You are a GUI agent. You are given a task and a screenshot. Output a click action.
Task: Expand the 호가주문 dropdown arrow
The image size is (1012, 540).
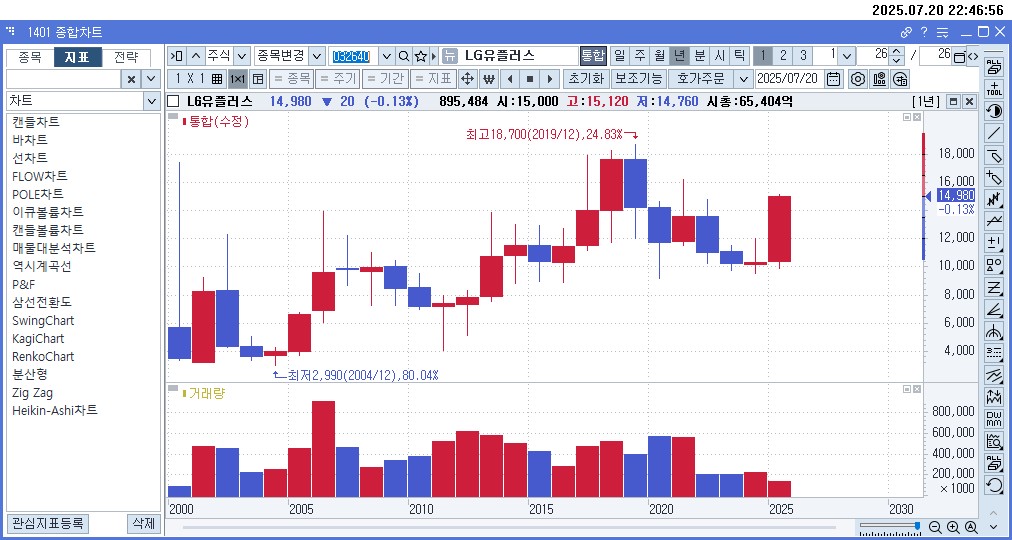pyautogui.click(x=744, y=79)
